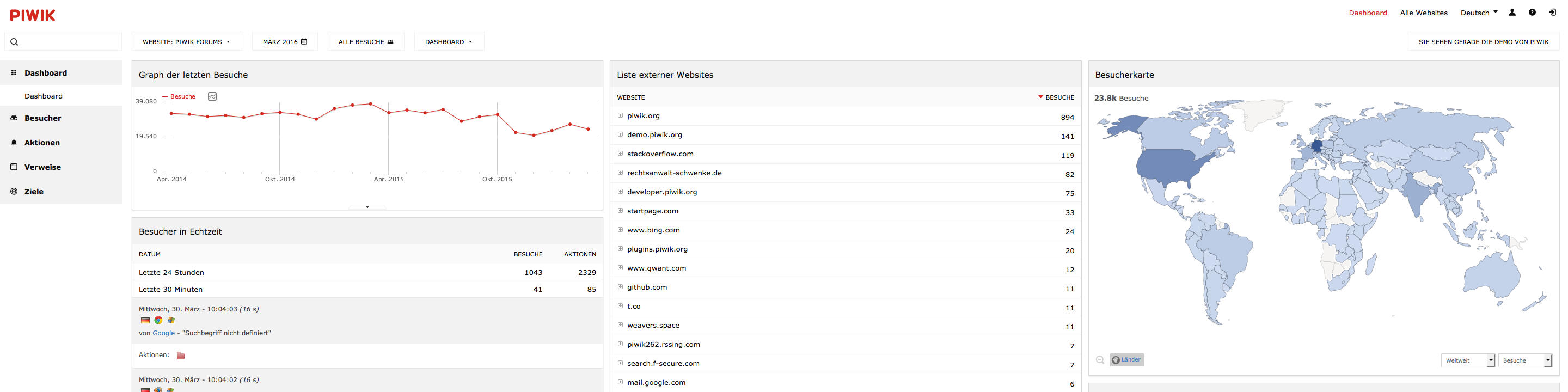Select the Dashboard sub-item in sidebar
Screen dimensions: 1568x392
point(43,96)
